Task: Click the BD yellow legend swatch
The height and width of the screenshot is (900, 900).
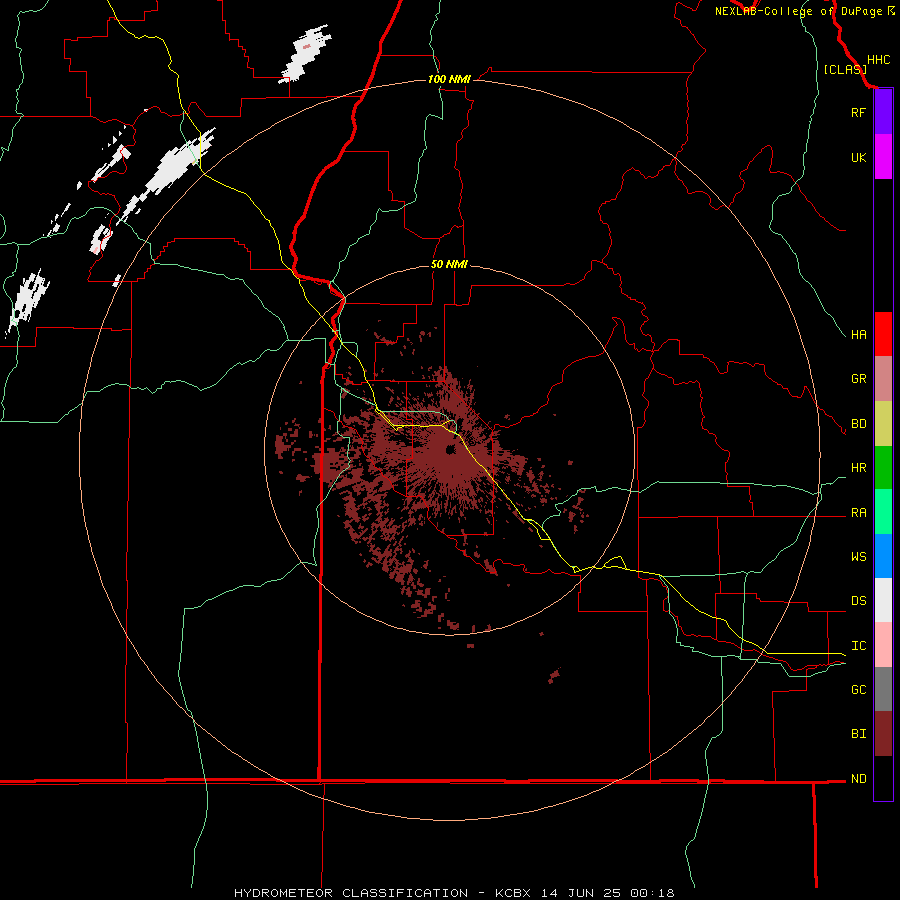Action: click(883, 424)
